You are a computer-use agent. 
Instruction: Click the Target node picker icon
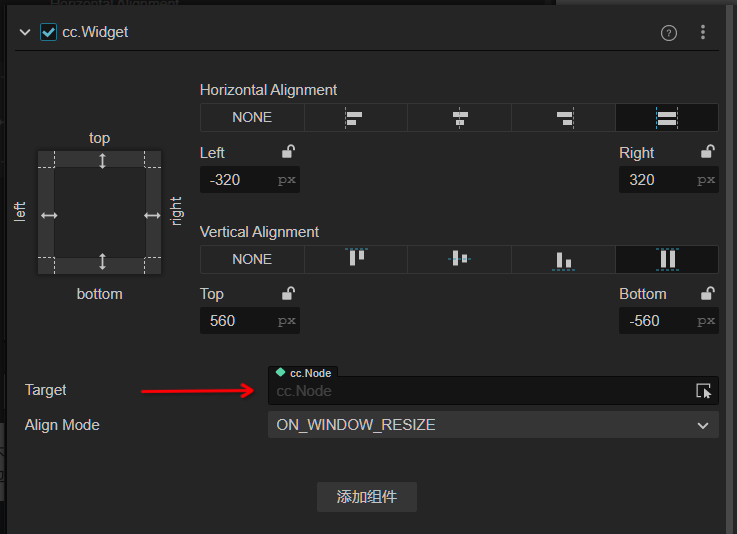703,391
